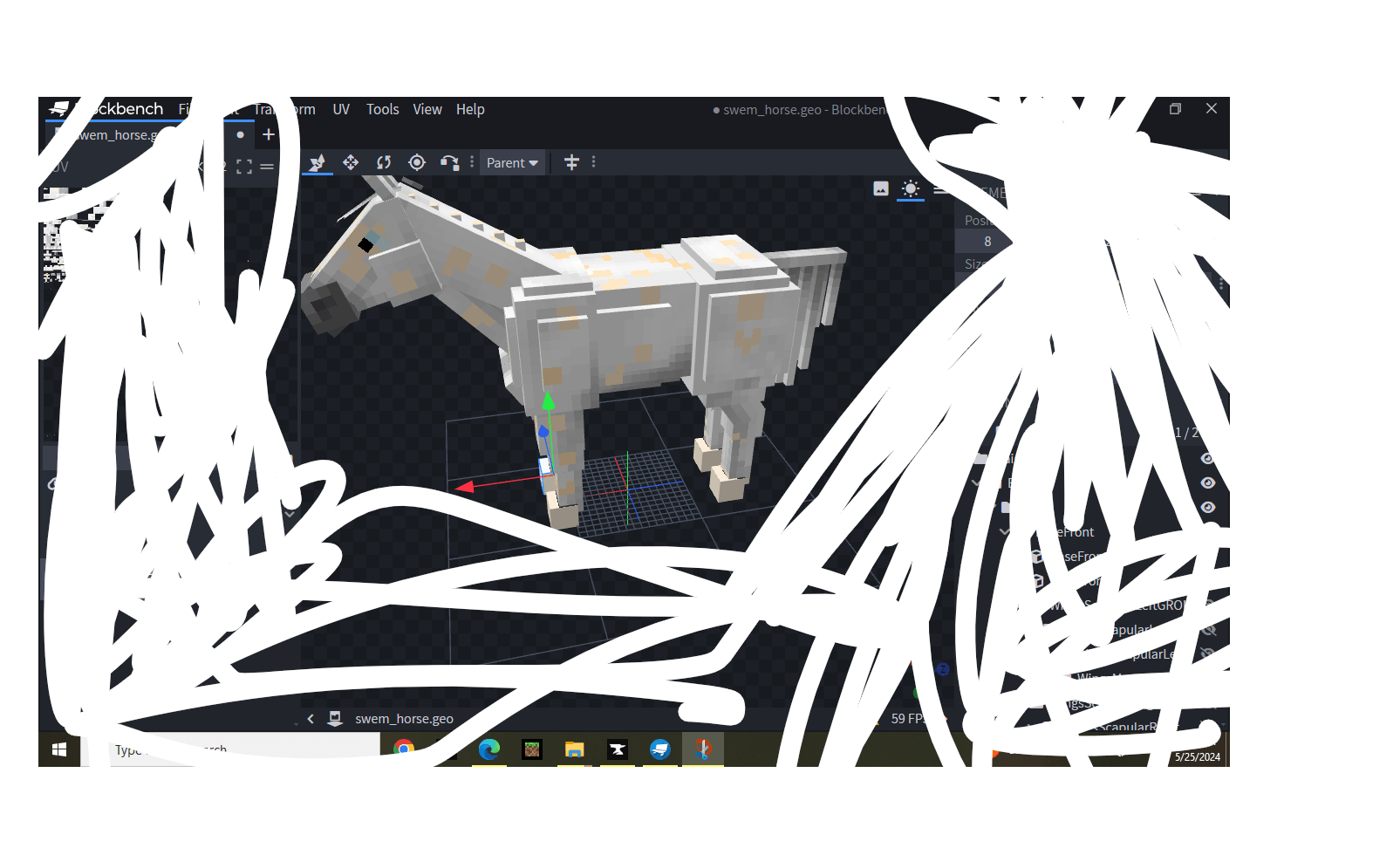
Task: Click the red X-axis gizmo arrow
Action: tap(466, 487)
